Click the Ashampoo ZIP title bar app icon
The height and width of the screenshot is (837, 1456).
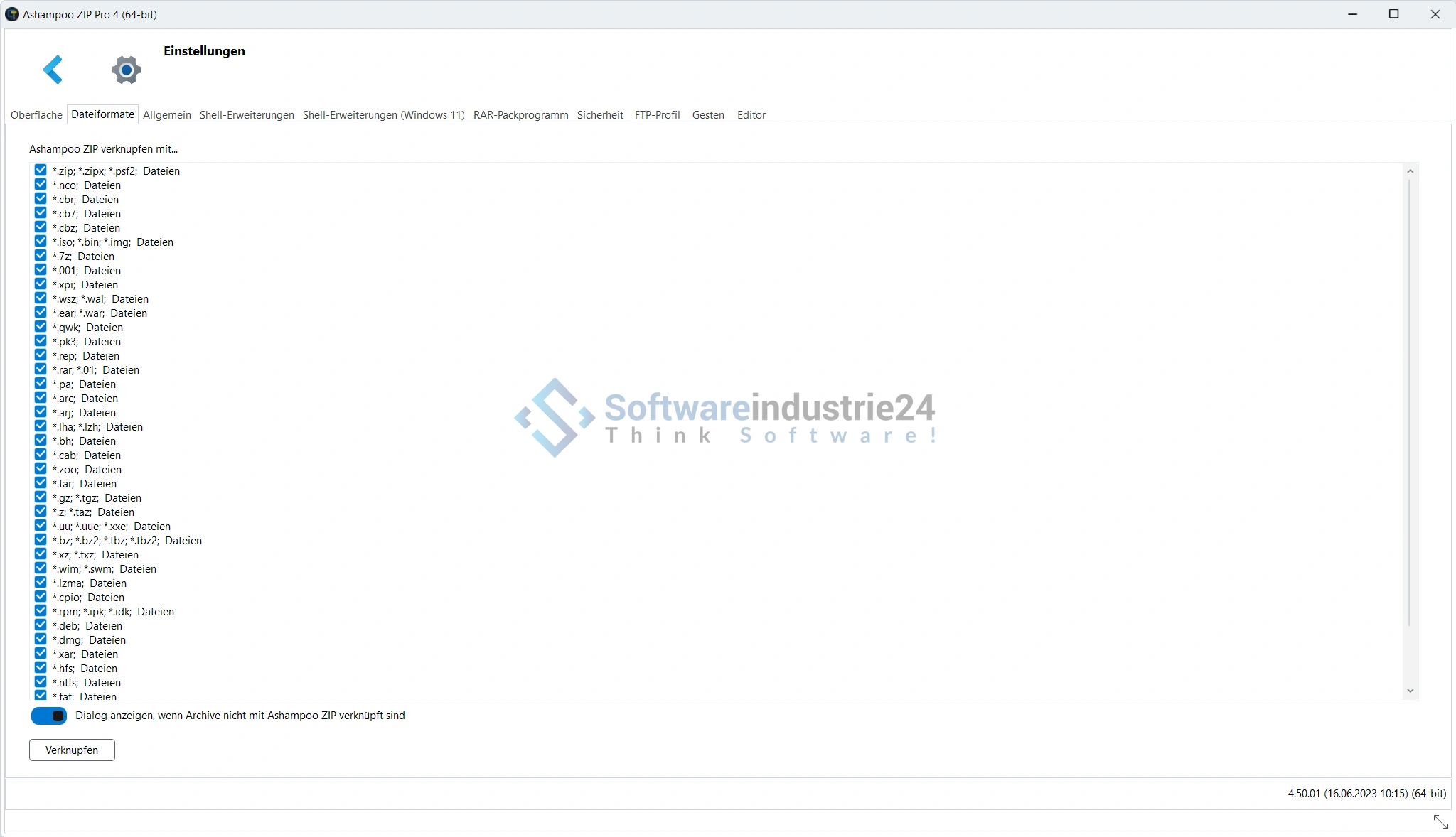[11, 14]
